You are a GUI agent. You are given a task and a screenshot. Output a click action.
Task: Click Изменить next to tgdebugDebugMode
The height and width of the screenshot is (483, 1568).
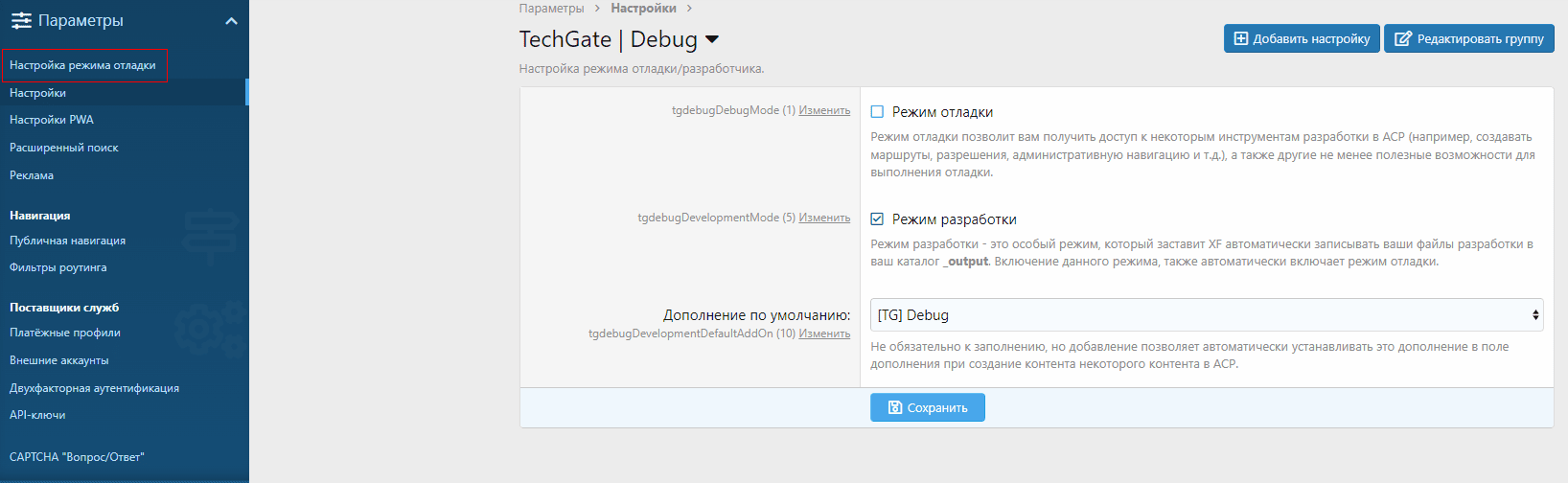click(x=824, y=110)
